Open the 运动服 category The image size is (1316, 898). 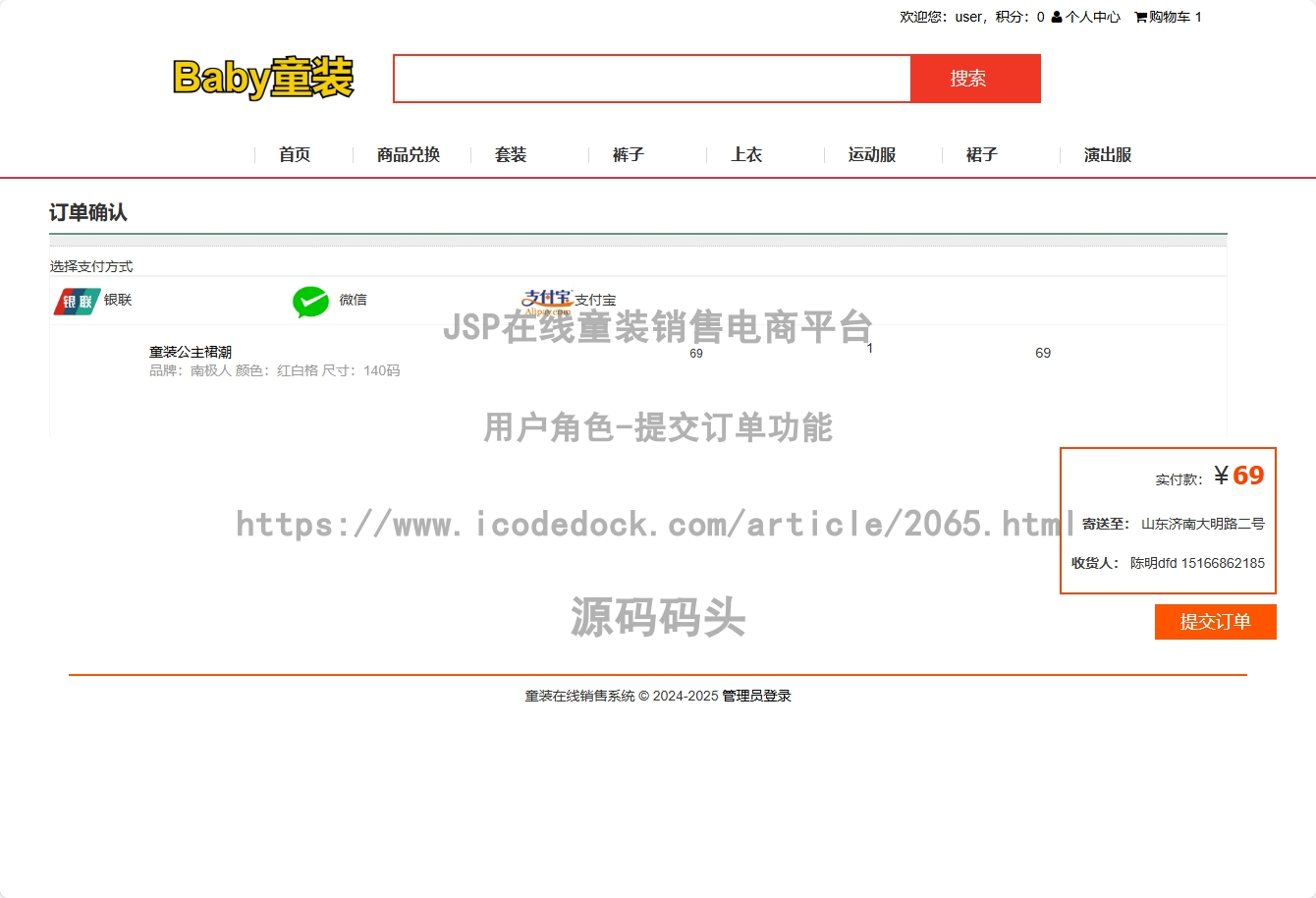(872, 154)
